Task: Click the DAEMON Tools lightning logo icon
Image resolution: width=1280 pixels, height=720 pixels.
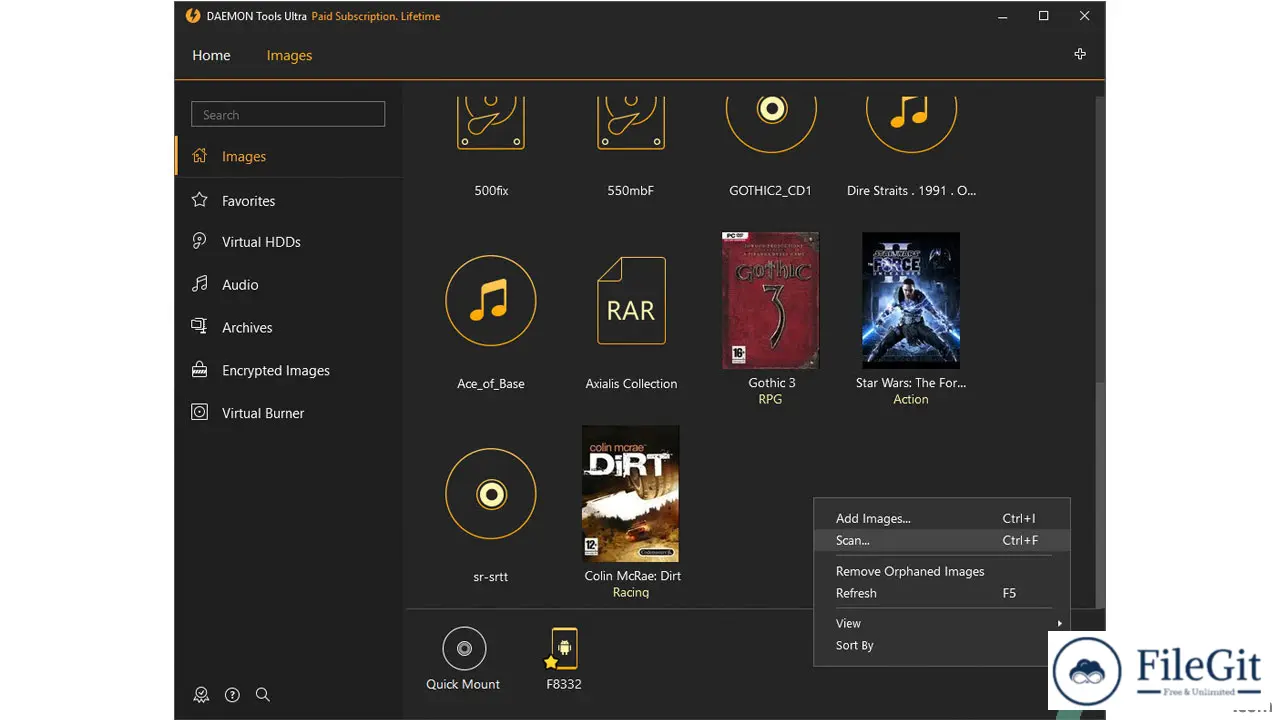Action: (x=193, y=16)
